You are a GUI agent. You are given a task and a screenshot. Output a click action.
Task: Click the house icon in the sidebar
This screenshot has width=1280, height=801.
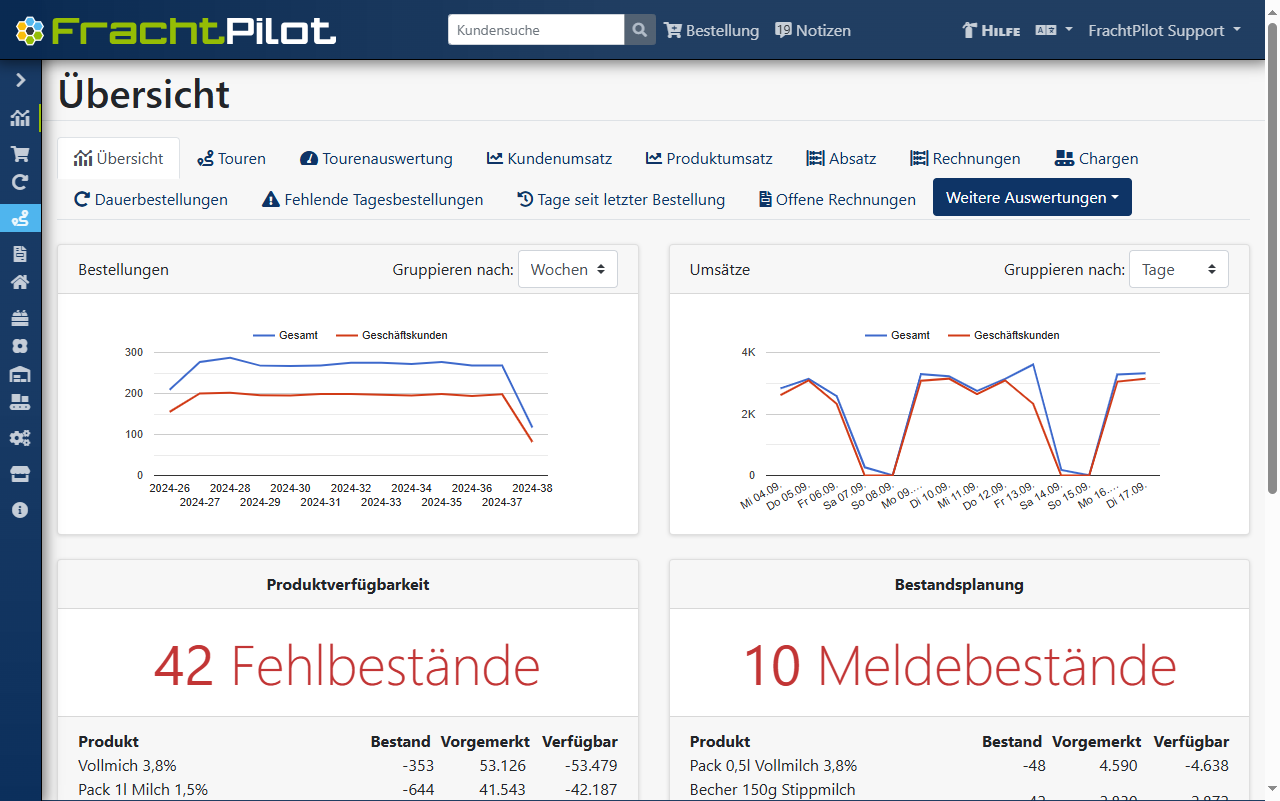pyautogui.click(x=20, y=282)
